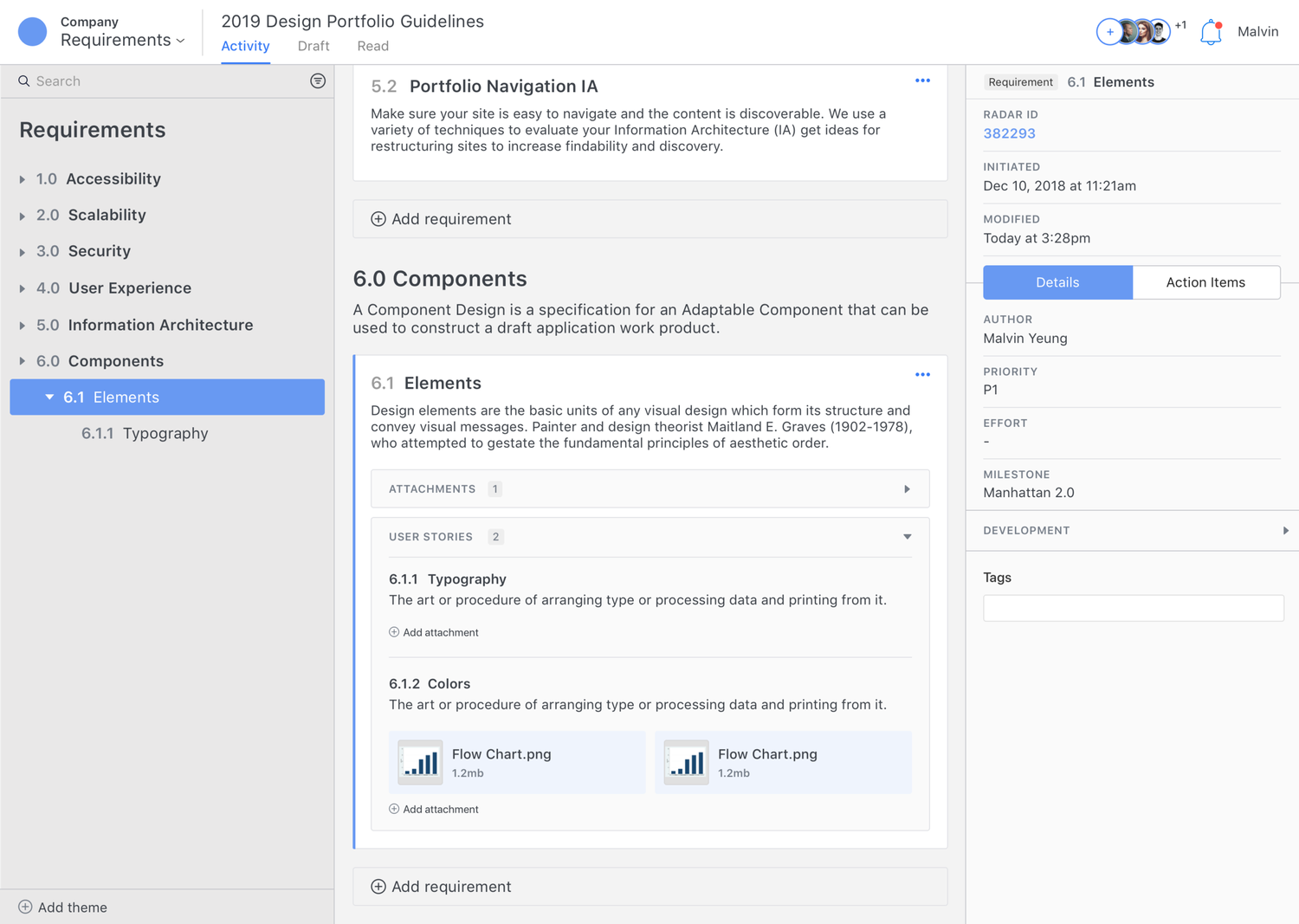Click the +1 more collaborators indicator
Image resolution: width=1299 pixels, height=924 pixels.
click(1180, 26)
